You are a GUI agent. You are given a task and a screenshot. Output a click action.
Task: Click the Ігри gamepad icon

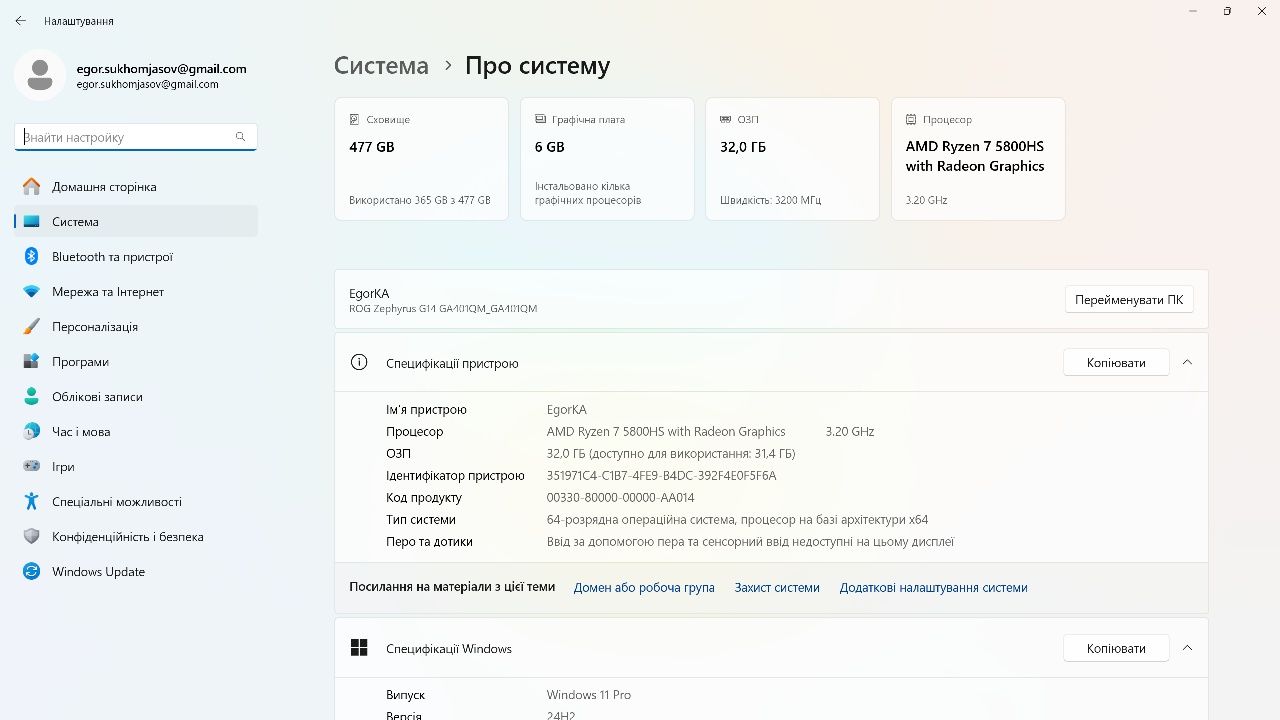[32, 467]
